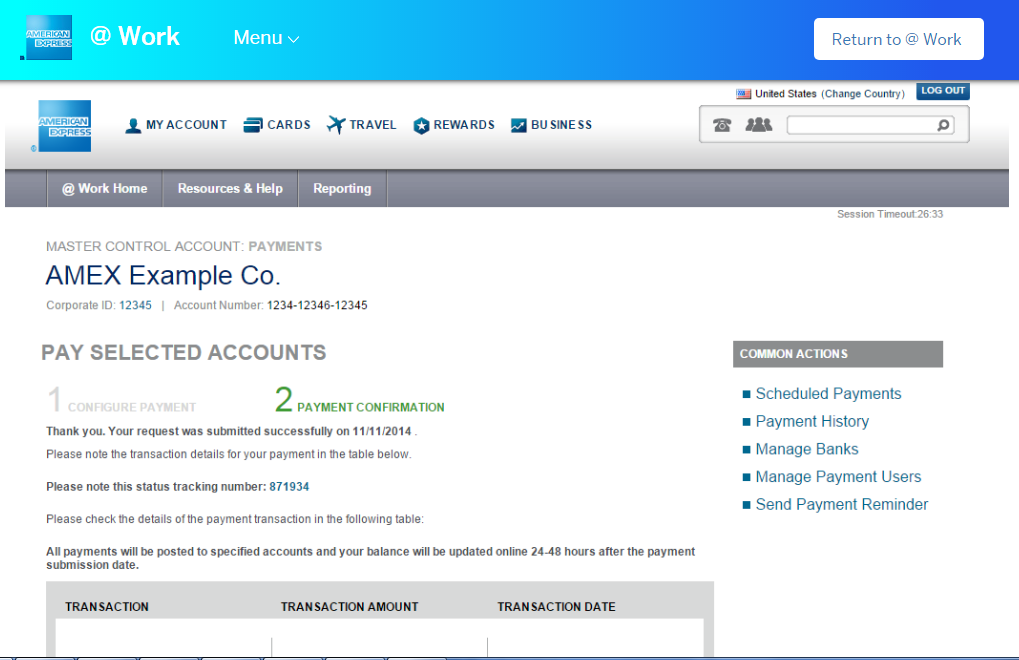Click the @ Work title in the banner

(x=135, y=36)
